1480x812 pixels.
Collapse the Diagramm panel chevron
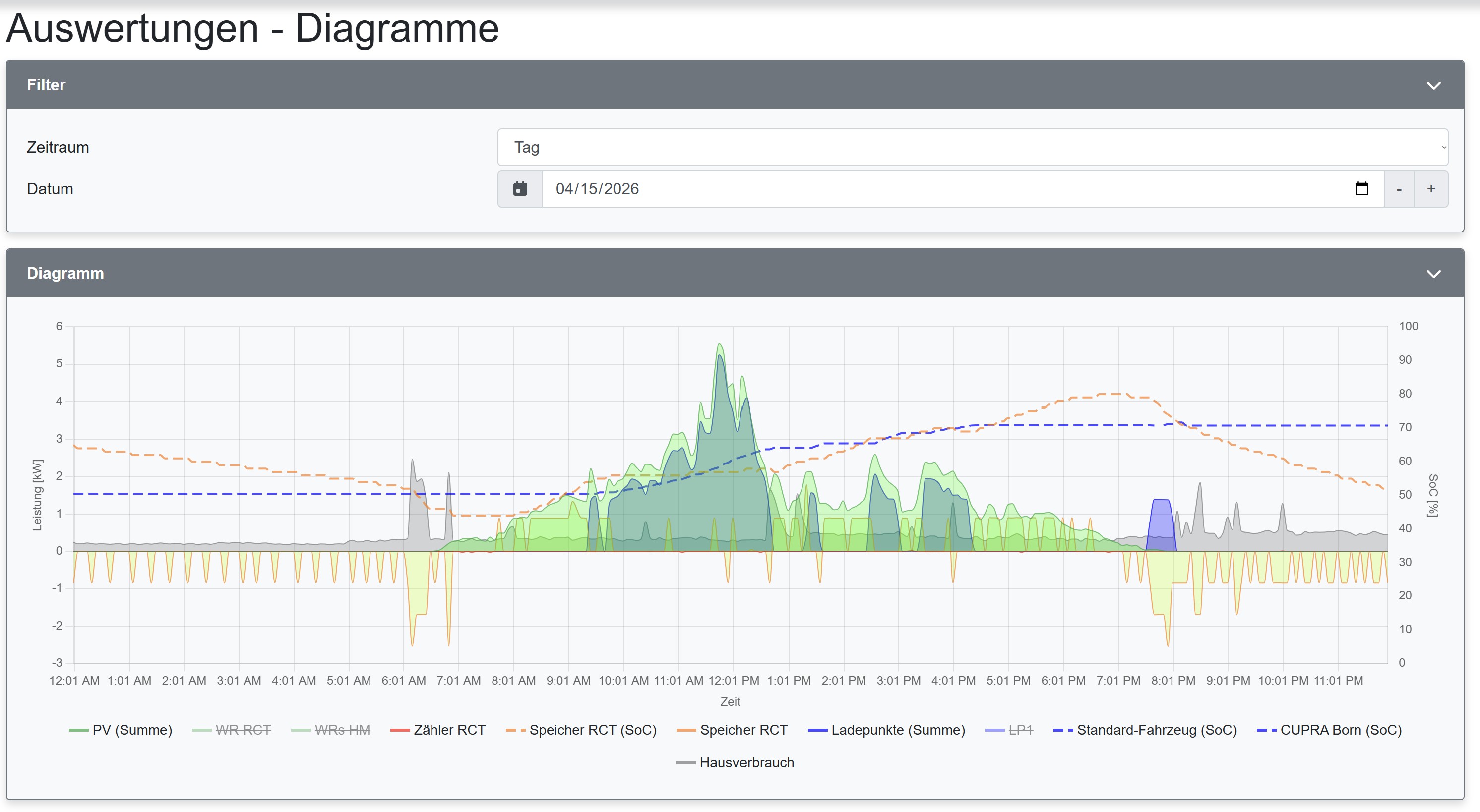coord(1433,274)
